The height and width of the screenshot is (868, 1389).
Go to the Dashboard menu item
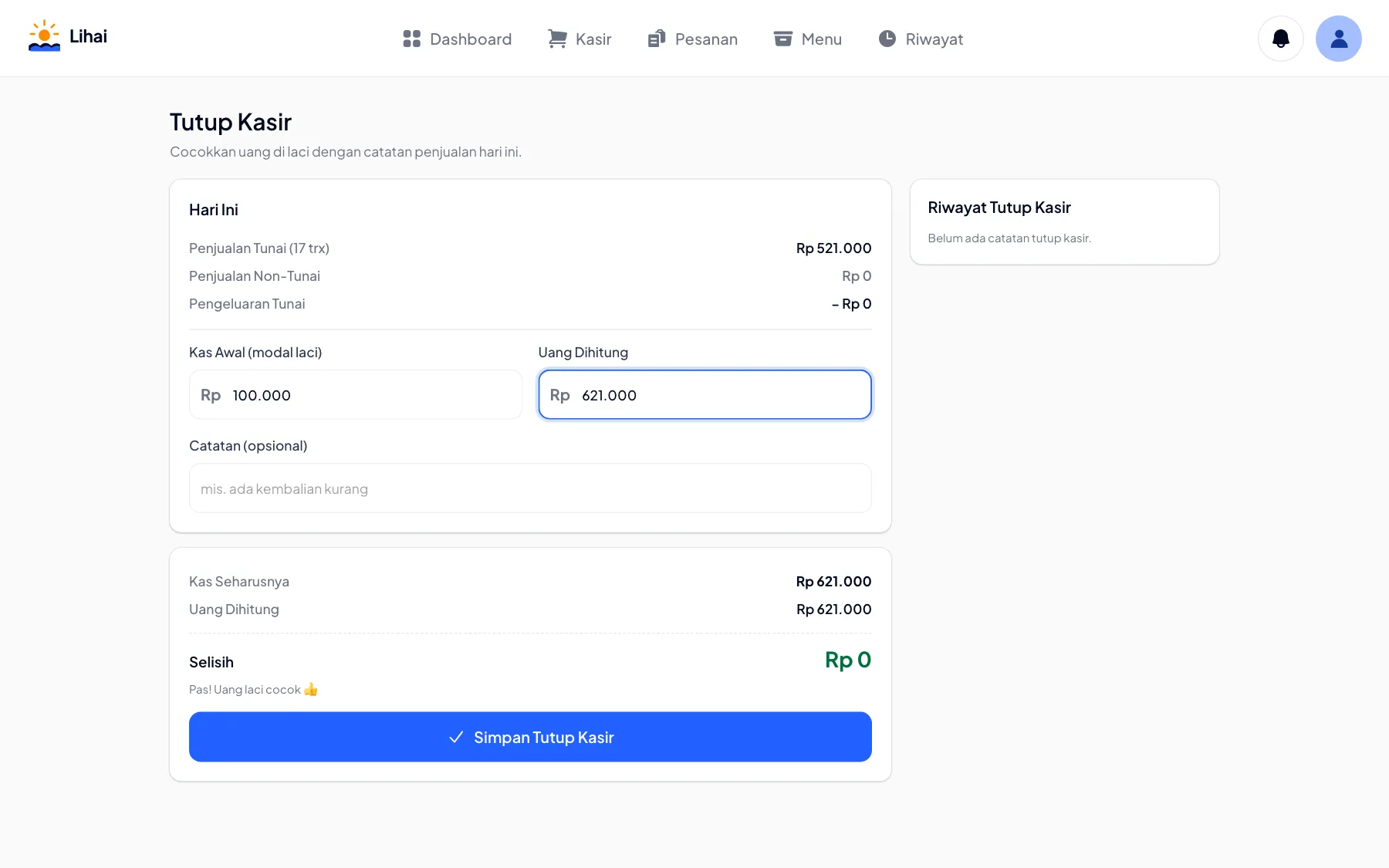coord(457,39)
